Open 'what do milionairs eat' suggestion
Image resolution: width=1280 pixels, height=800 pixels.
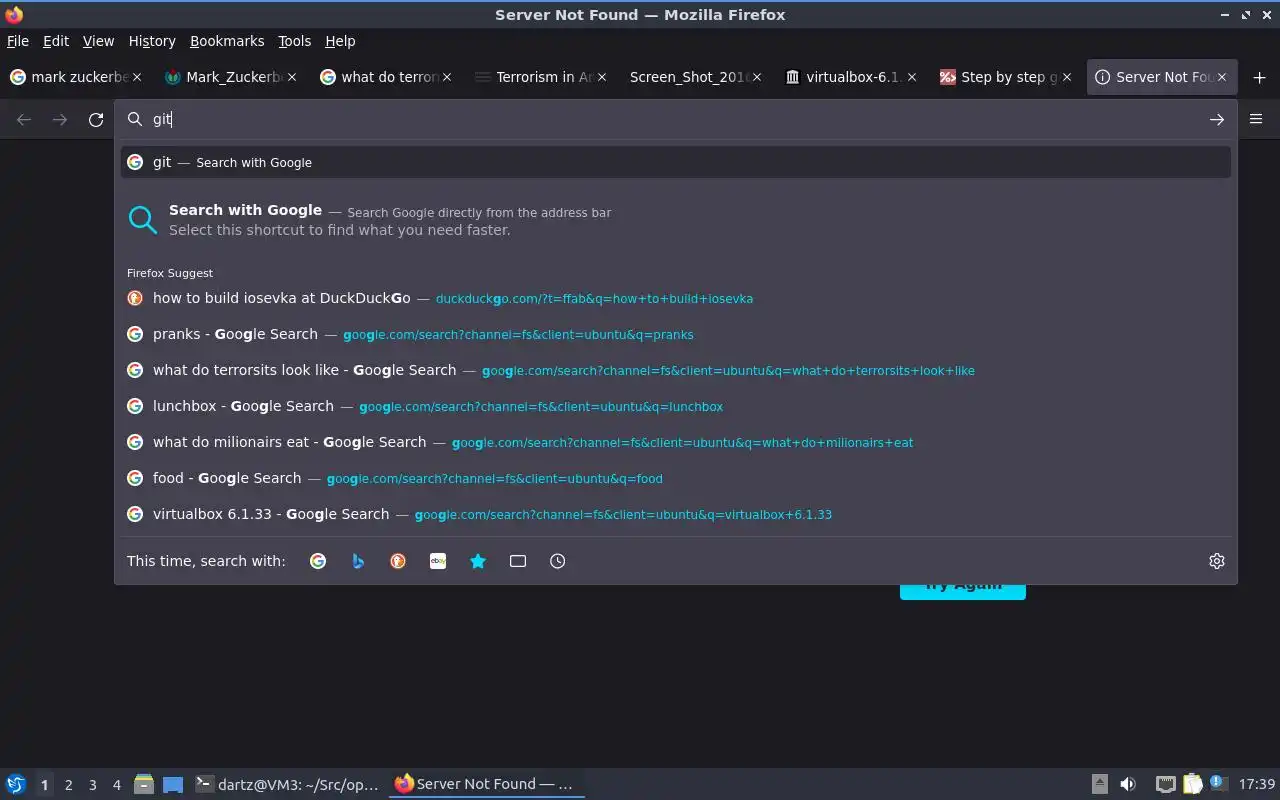[x=676, y=442]
